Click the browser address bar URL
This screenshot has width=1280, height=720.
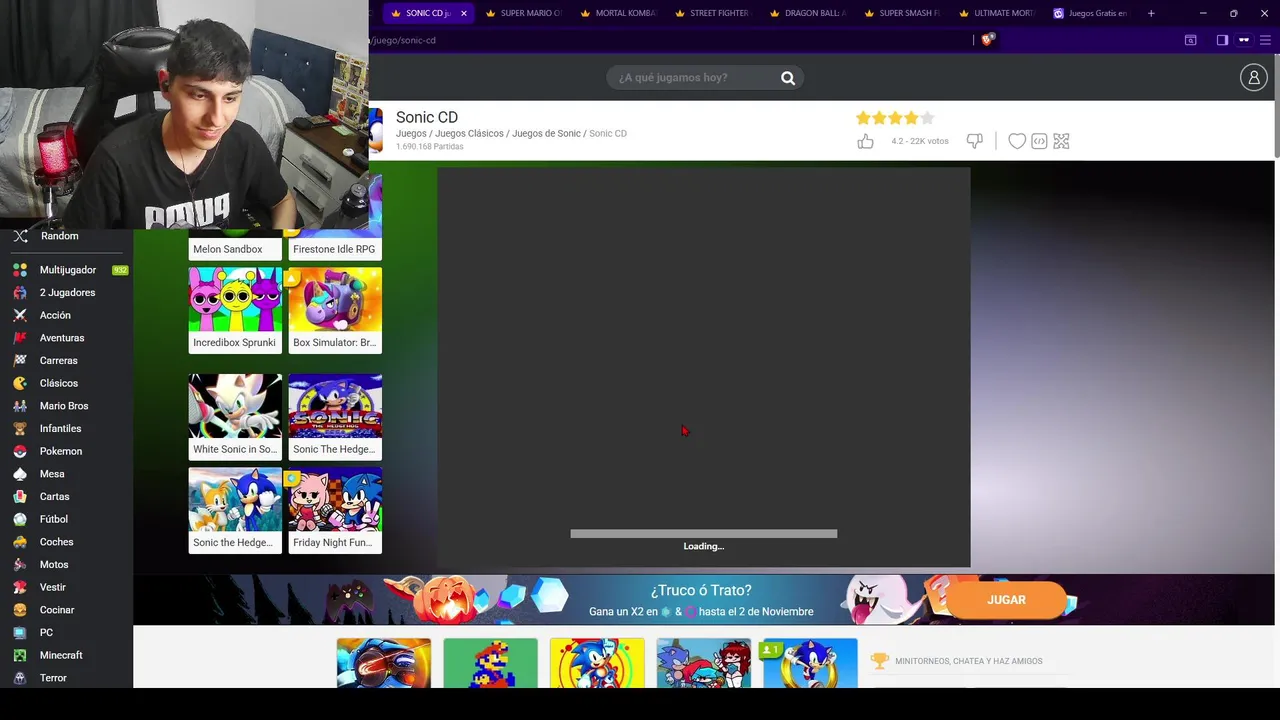point(404,40)
